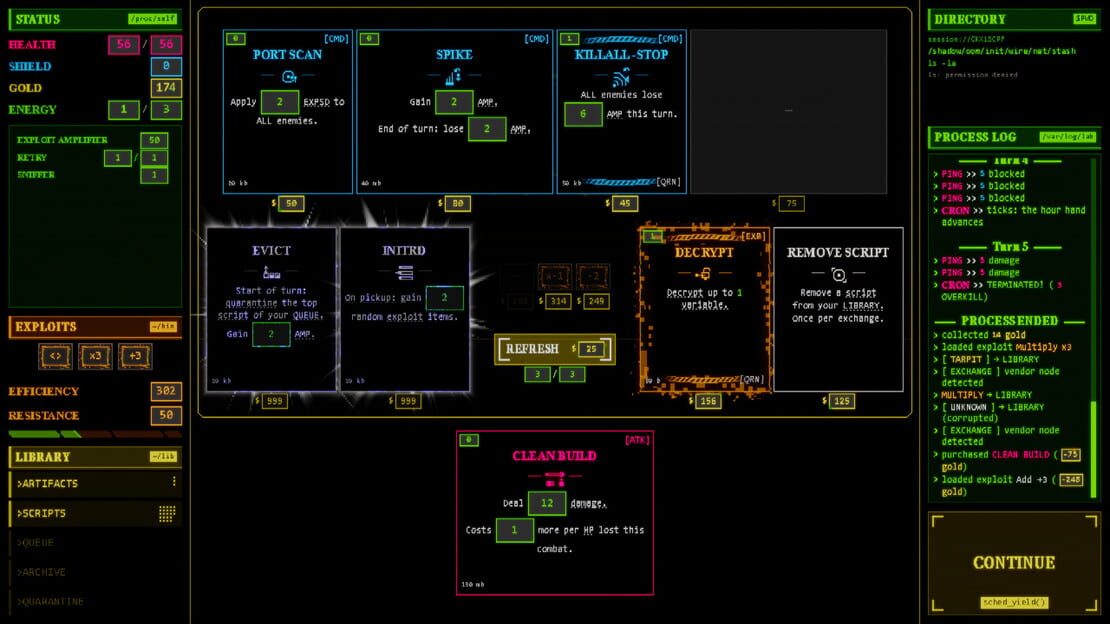Select the Evict card in the shop
The width and height of the screenshot is (1110, 624).
271,309
